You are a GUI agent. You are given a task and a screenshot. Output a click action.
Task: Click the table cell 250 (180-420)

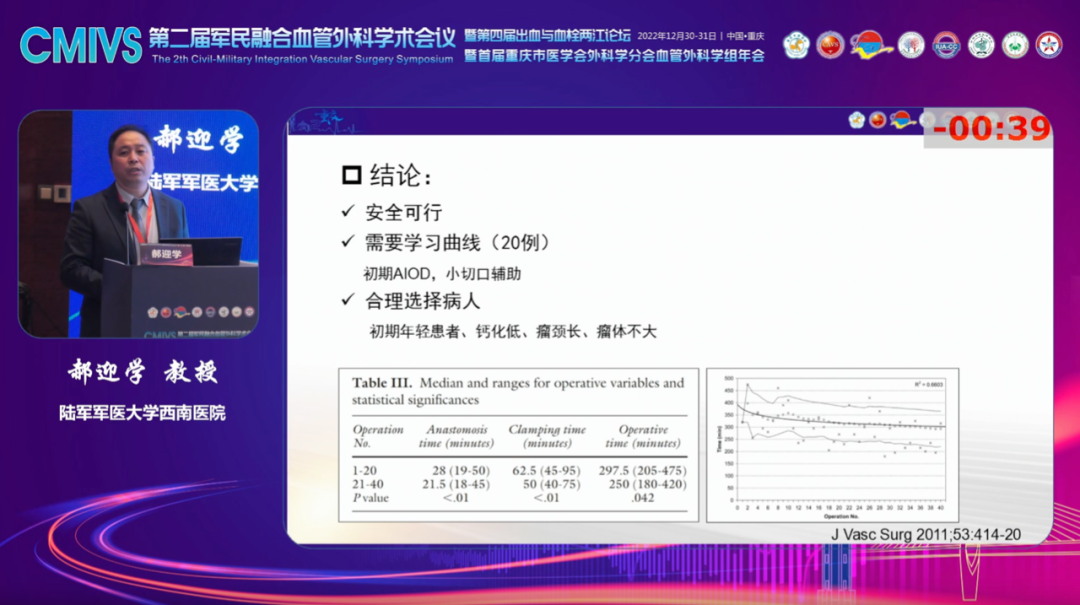[647, 484]
